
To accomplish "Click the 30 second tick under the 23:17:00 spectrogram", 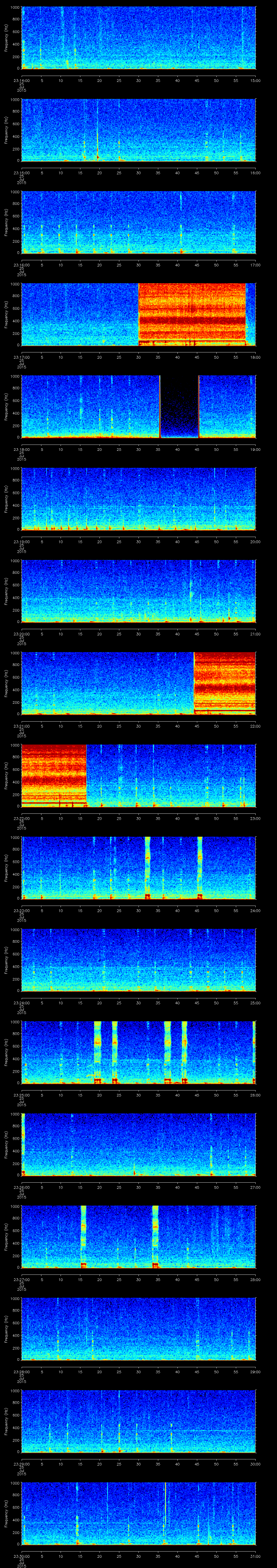I will point(138,357).
